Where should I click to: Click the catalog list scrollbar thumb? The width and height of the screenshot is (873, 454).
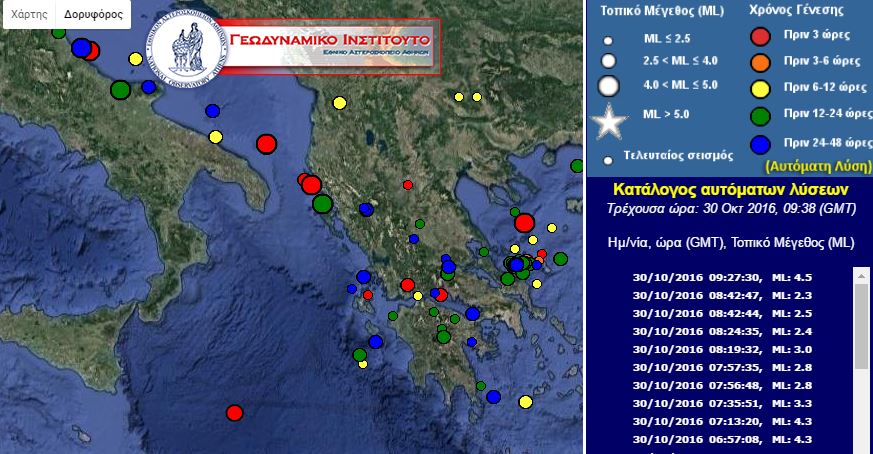861,326
